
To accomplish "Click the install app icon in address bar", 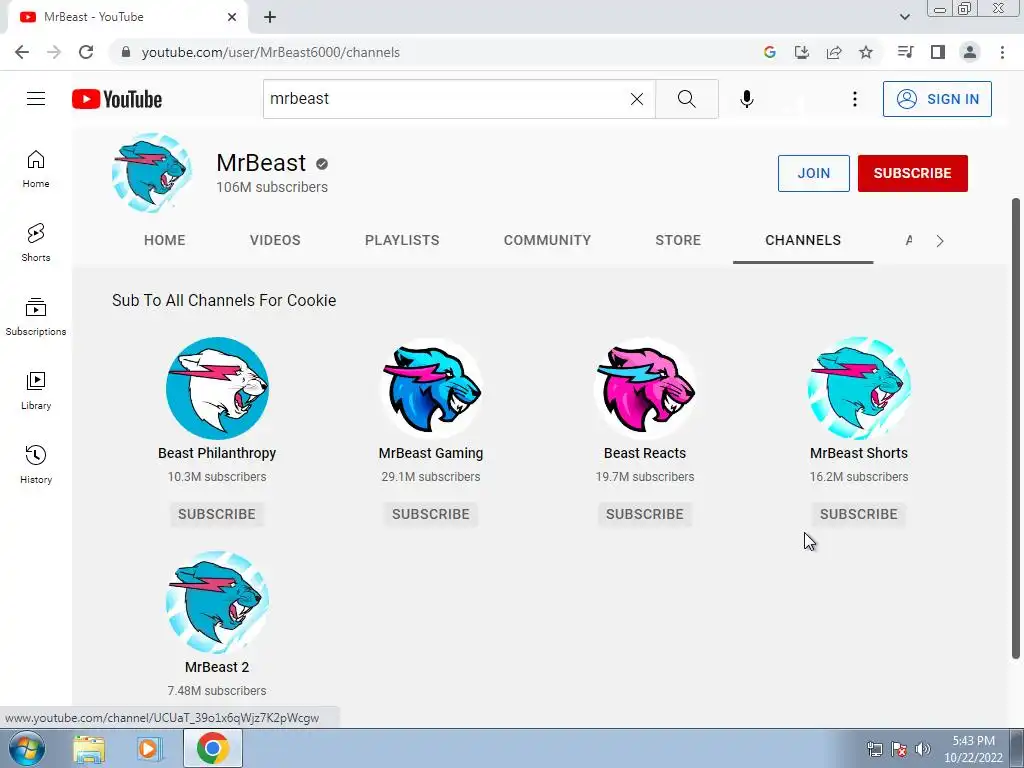I will [x=801, y=52].
